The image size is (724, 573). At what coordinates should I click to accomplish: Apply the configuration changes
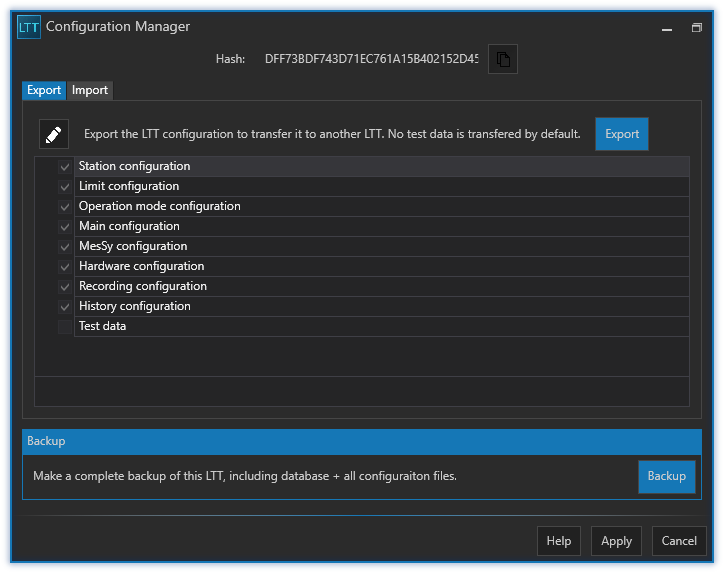pos(616,541)
